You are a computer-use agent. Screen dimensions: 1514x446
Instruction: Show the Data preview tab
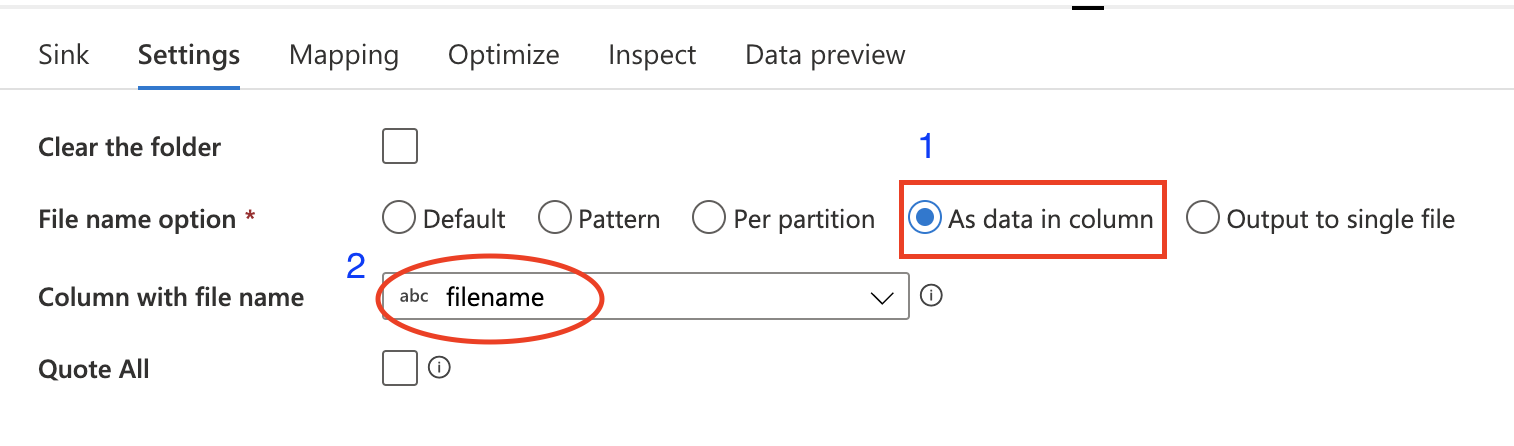coord(825,54)
